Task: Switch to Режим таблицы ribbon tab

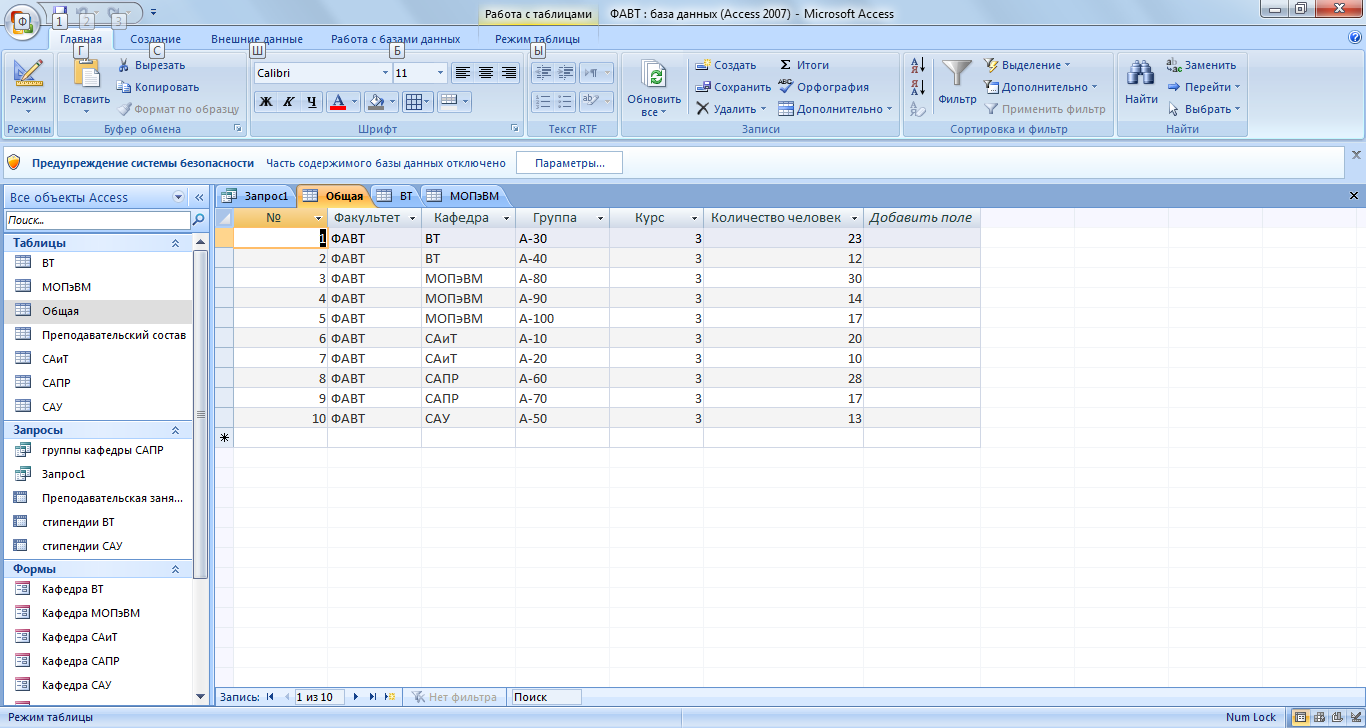Action: pos(537,39)
